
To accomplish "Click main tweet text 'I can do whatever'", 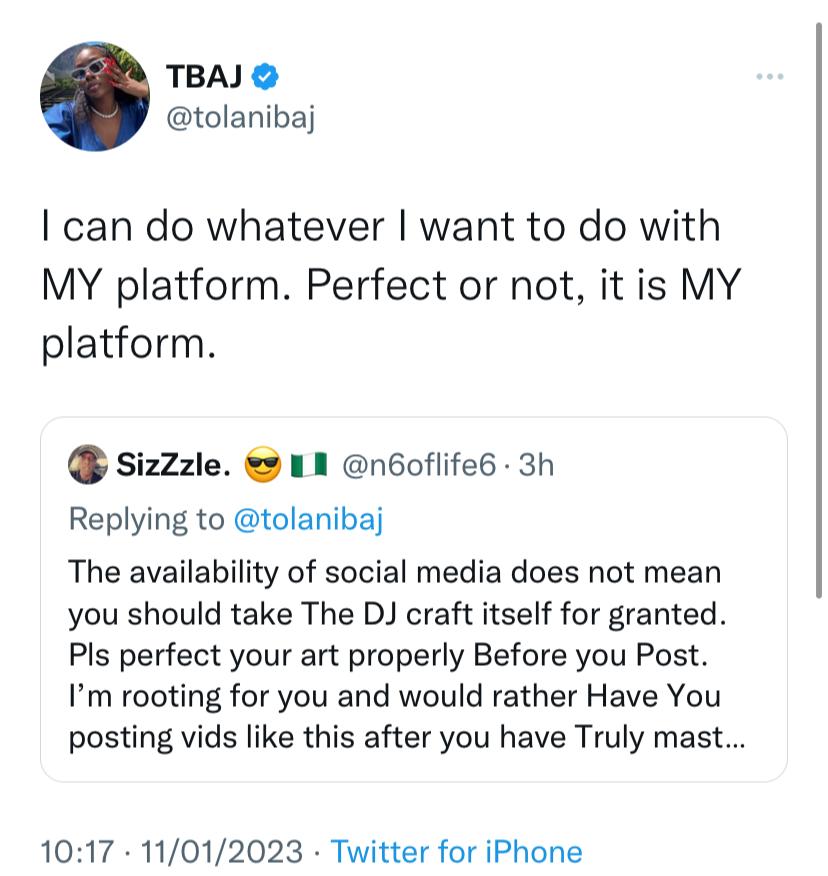I will pos(212,227).
